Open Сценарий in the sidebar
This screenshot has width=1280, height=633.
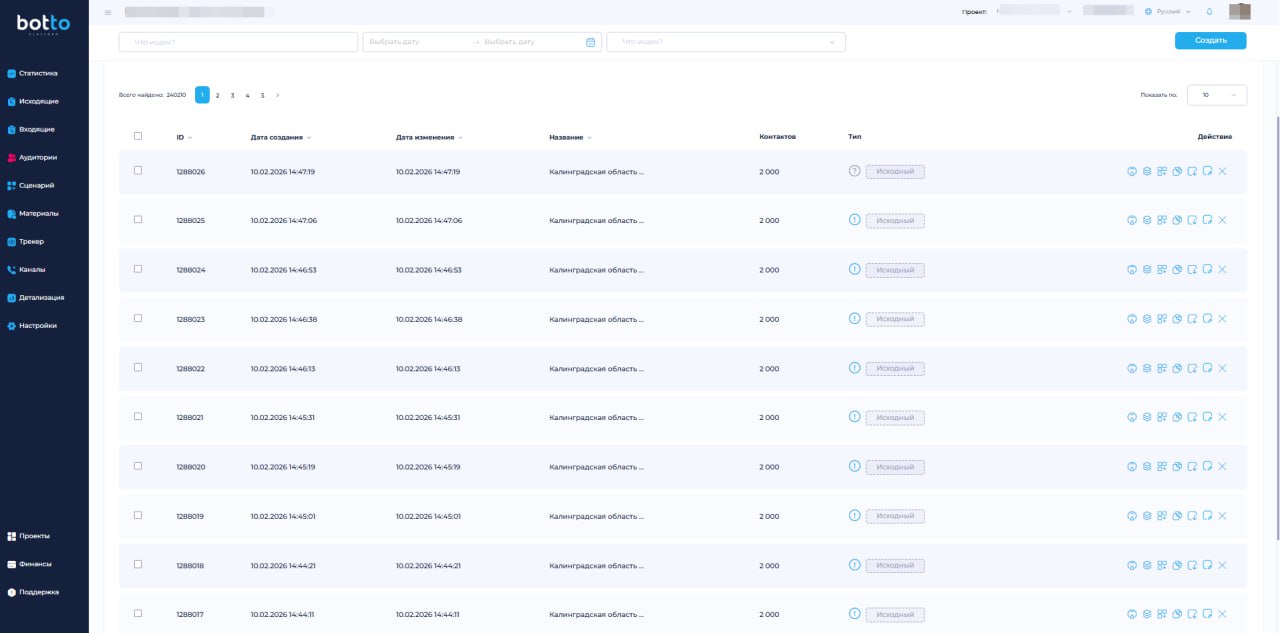[x=36, y=185]
